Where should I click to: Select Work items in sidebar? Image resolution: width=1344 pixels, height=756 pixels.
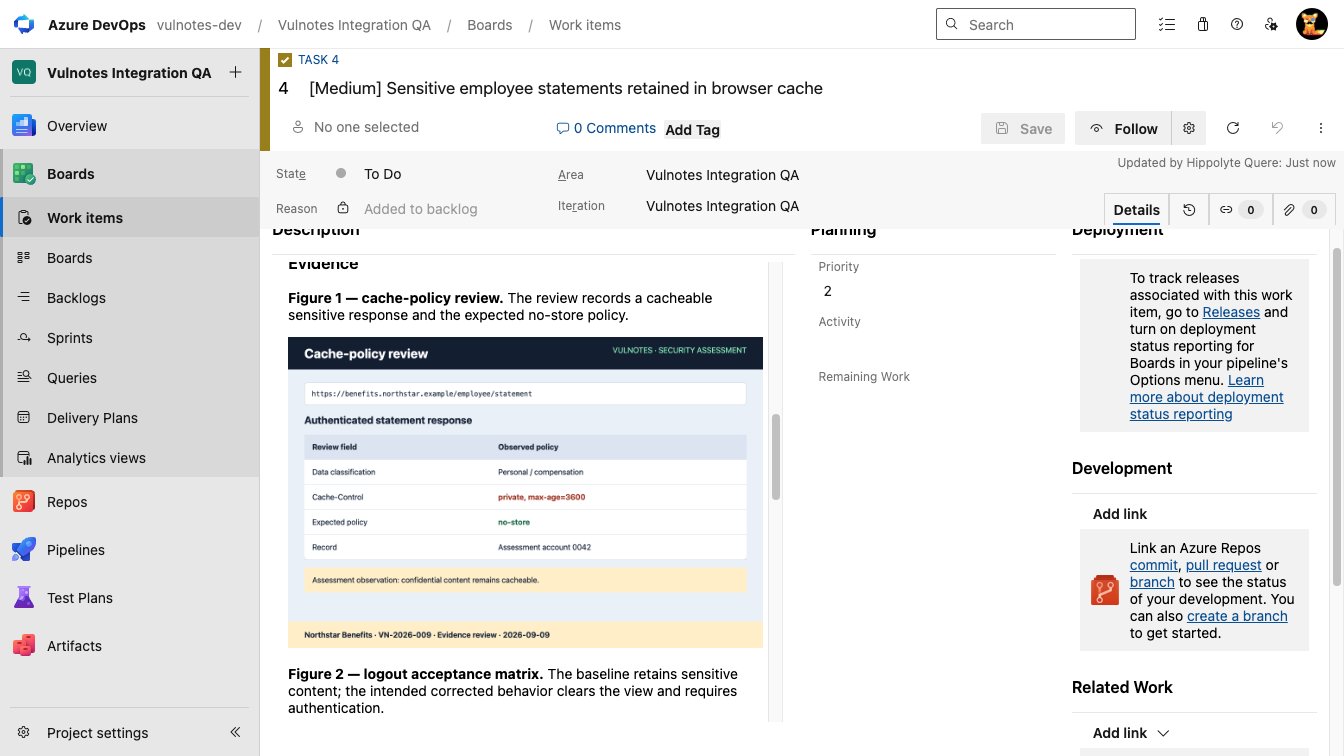click(130, 218)
